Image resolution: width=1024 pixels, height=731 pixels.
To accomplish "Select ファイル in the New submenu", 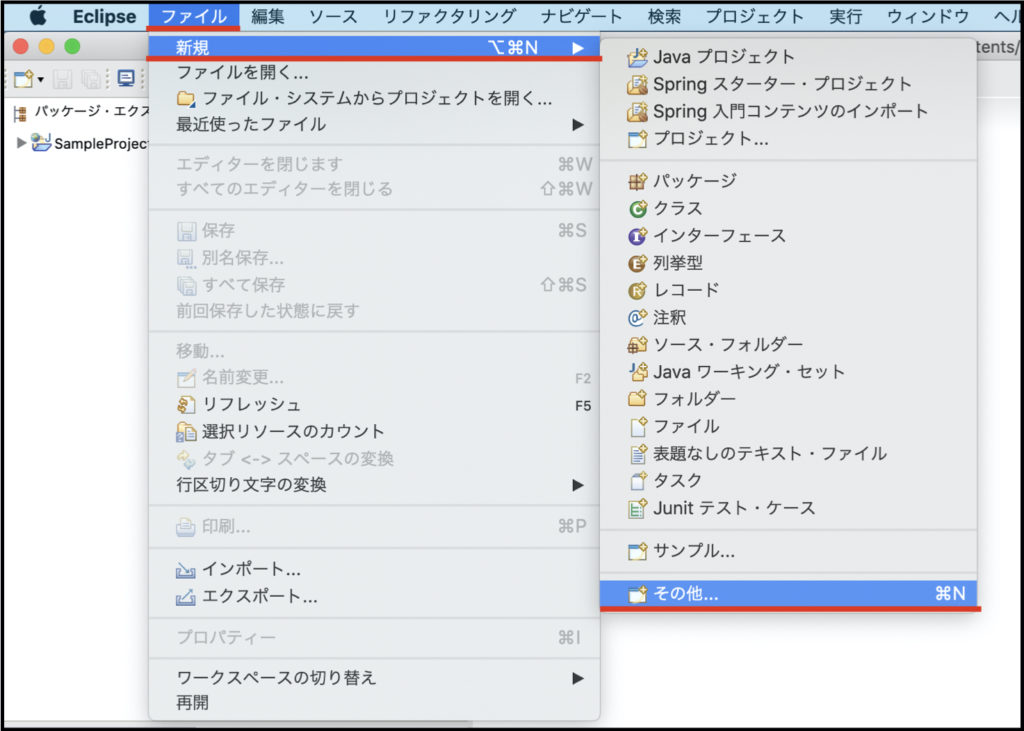I will [788, 427].
